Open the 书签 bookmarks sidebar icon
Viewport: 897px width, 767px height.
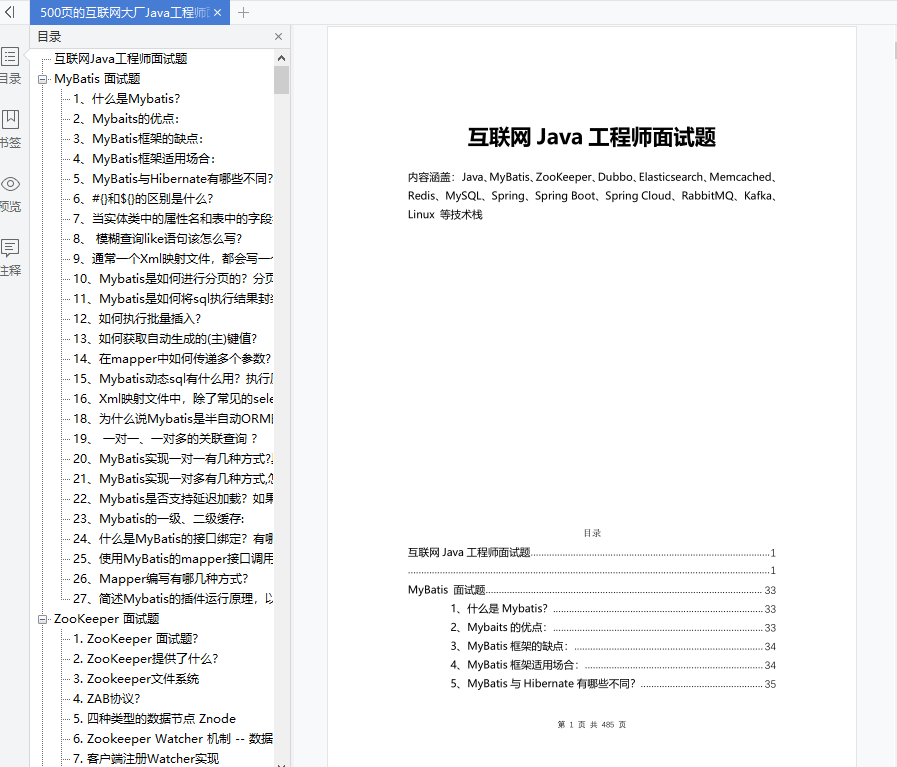(10, 120)
